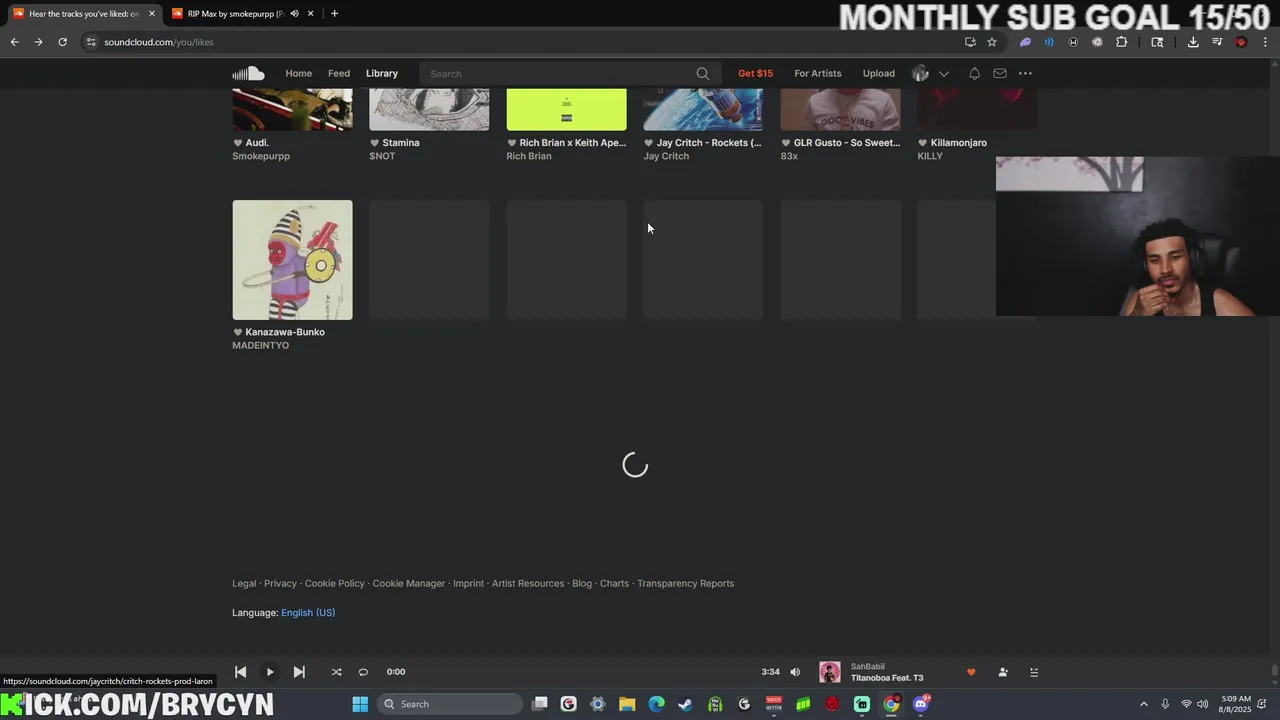
Task: Open Discord from the taskbar
Action: pyautogui.click(x=921, y=704)
